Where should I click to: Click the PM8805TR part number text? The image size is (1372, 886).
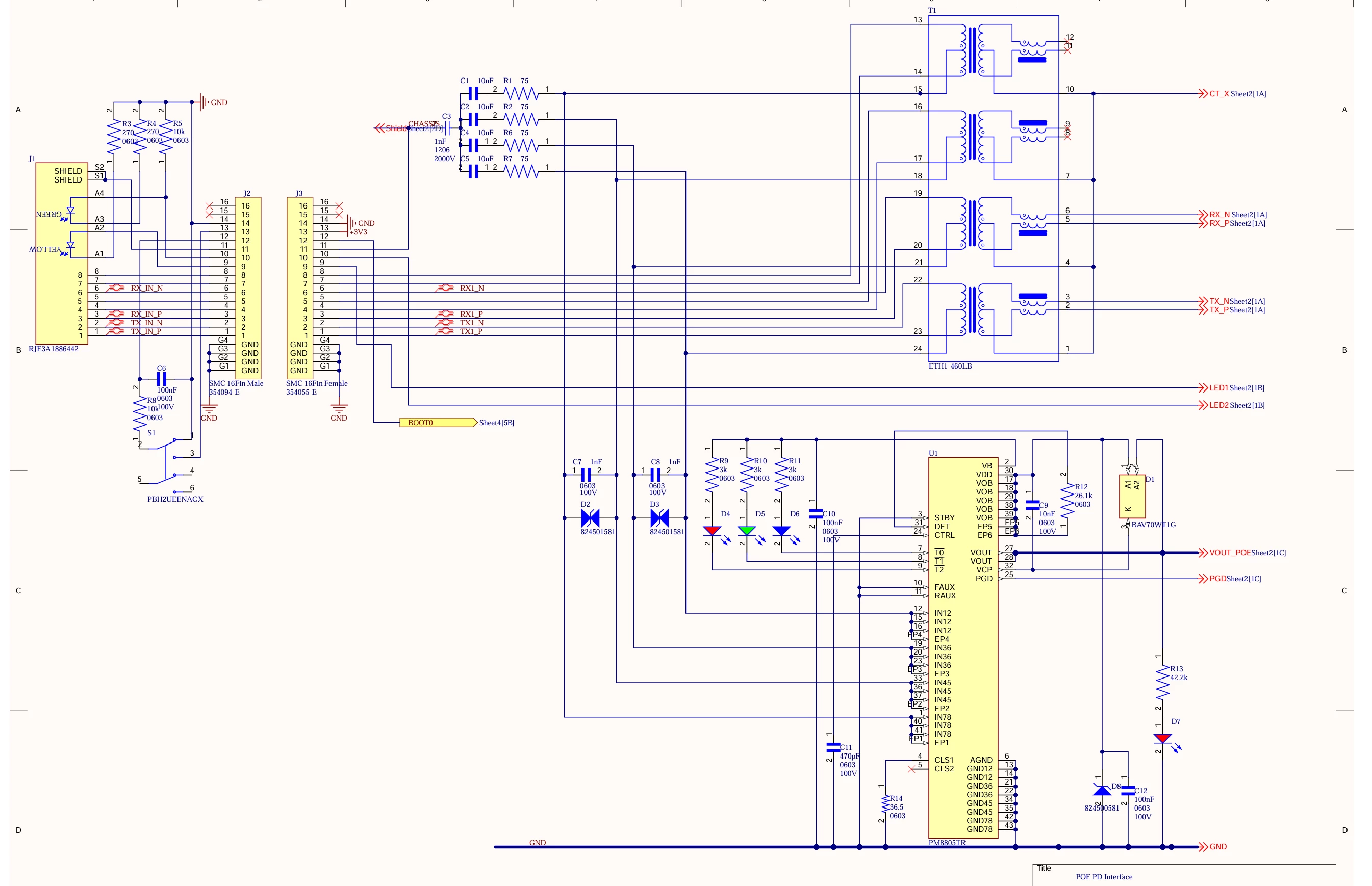pyautogui.click(x=947, y=843)
